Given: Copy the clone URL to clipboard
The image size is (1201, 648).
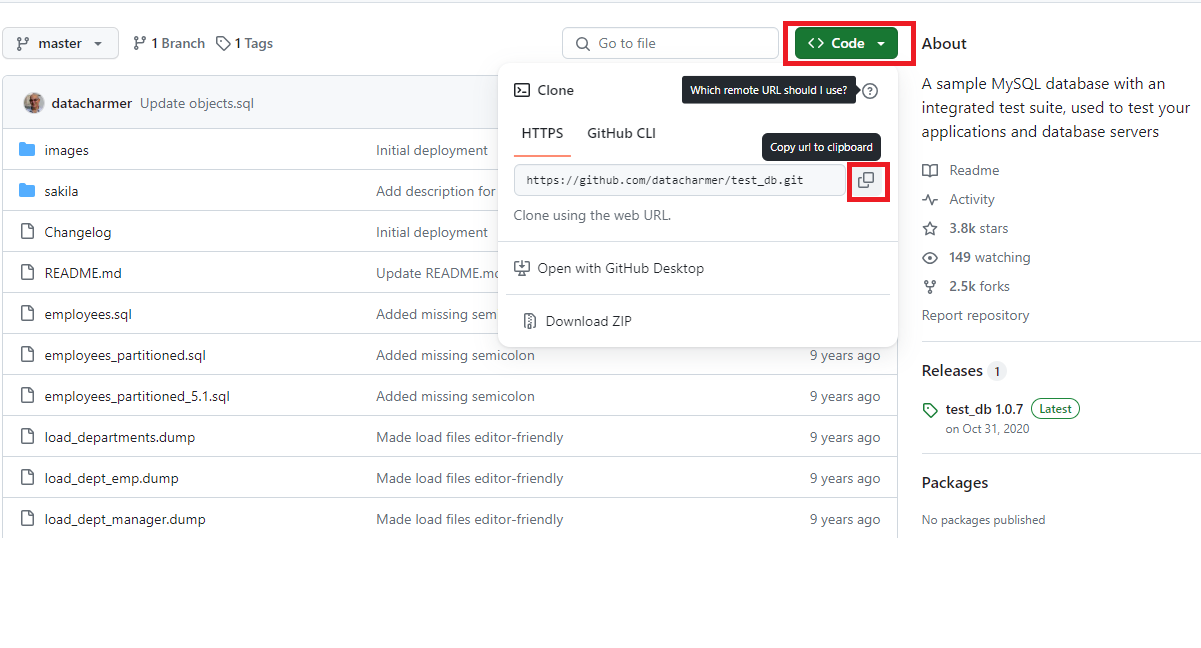Looking at the screenshot, I should pos(866,180).
